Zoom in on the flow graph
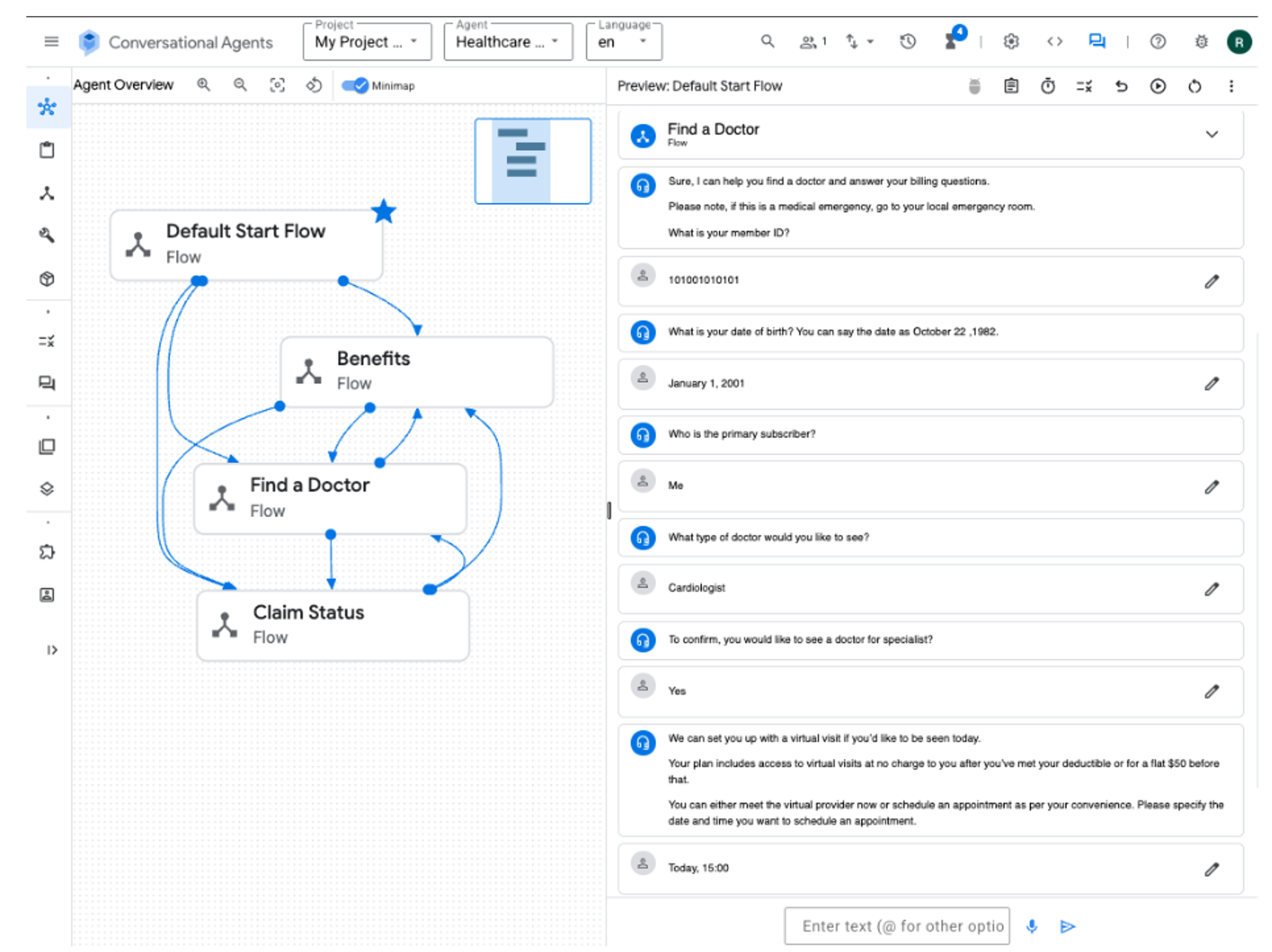The width and height of the screenshot is (1272, 952). [x=203, y=85]
